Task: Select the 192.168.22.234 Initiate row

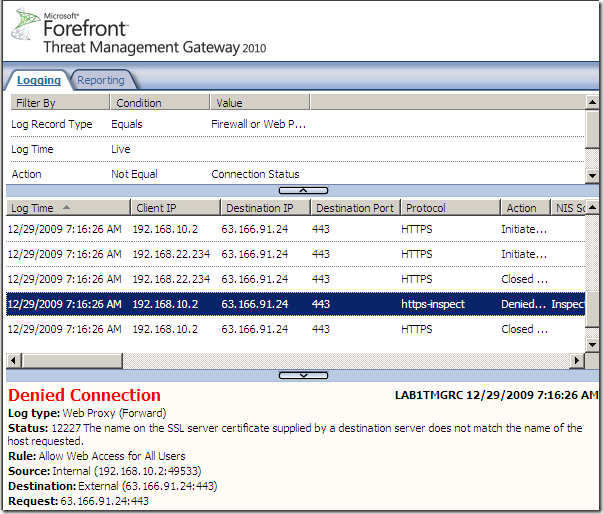Action: [x=295, y=254]
